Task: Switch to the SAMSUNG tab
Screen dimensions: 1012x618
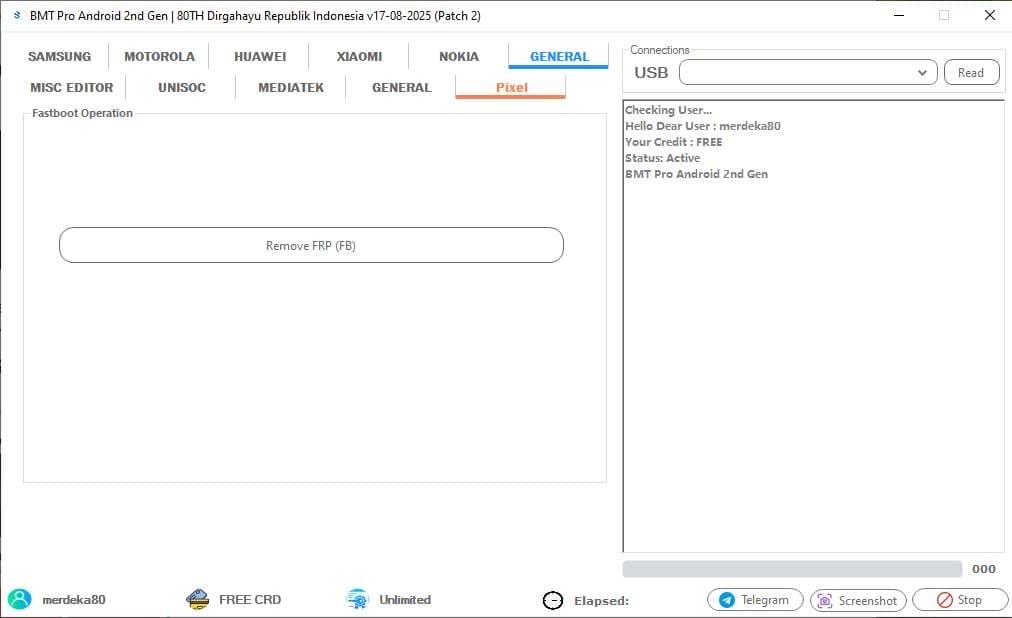Action: coord(59,56)
